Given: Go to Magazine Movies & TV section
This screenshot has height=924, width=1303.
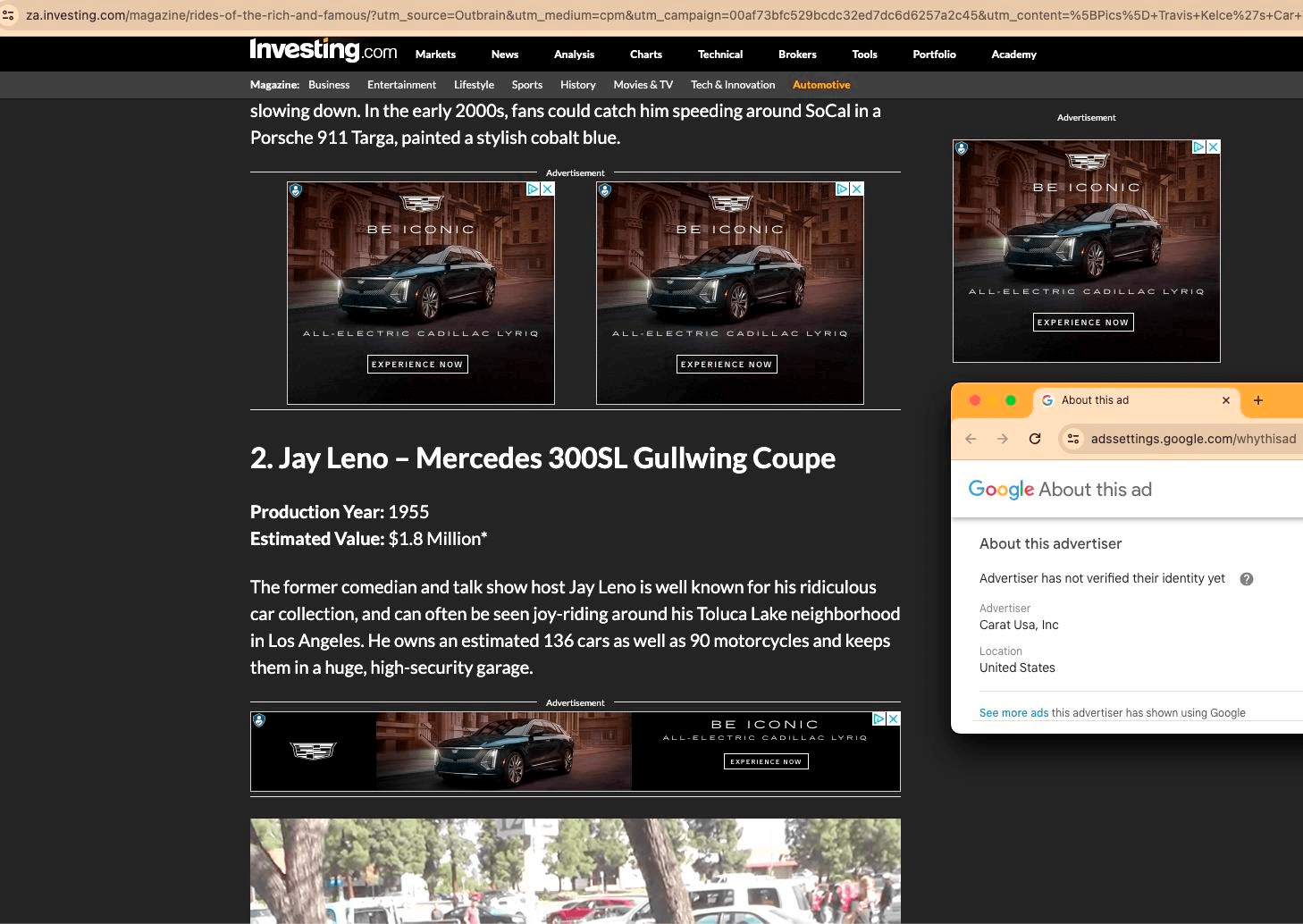Looking at the screenshot, I should [x=643, y=85].
